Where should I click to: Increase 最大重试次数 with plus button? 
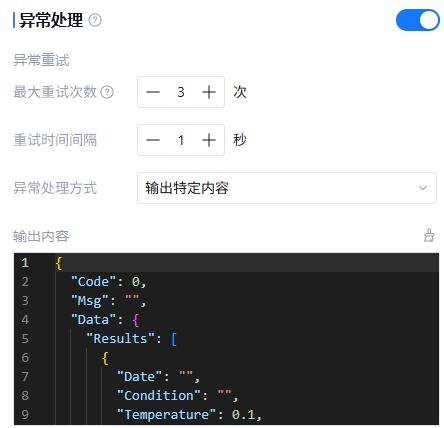209,92
